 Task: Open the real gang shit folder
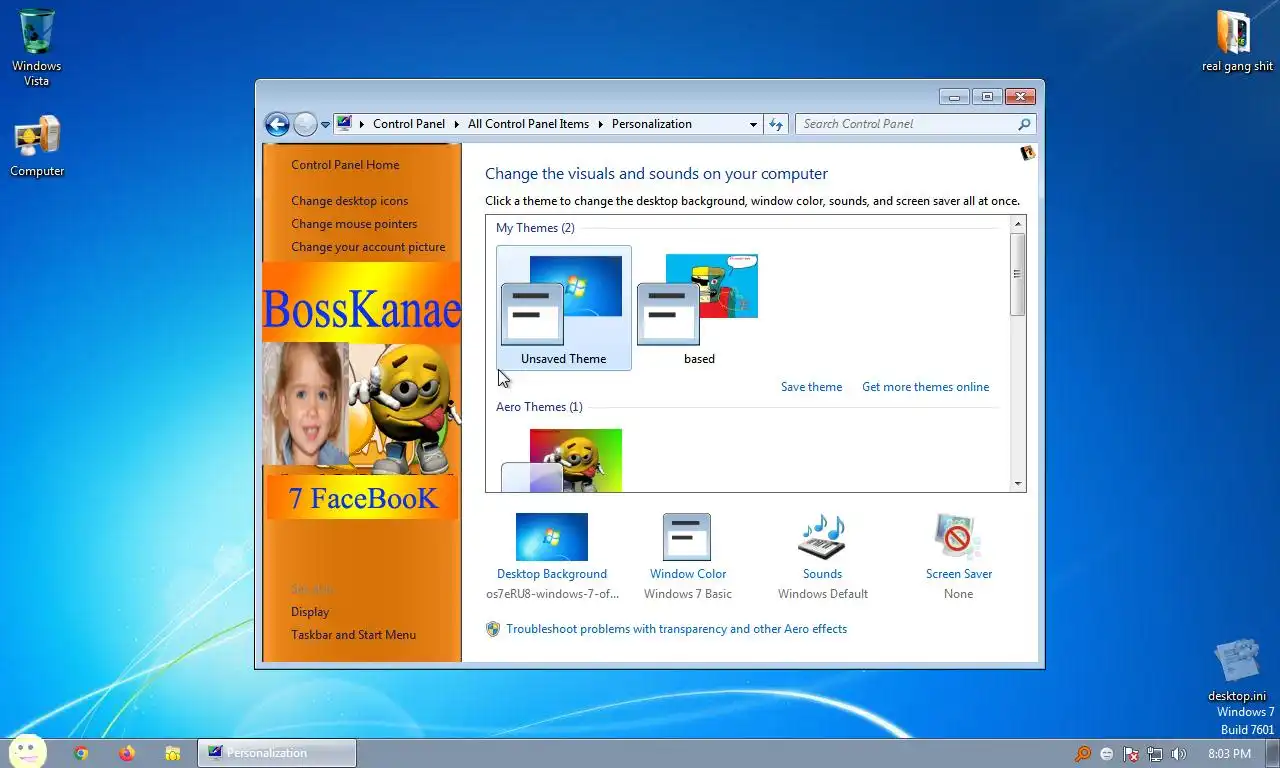point(1237,40)
